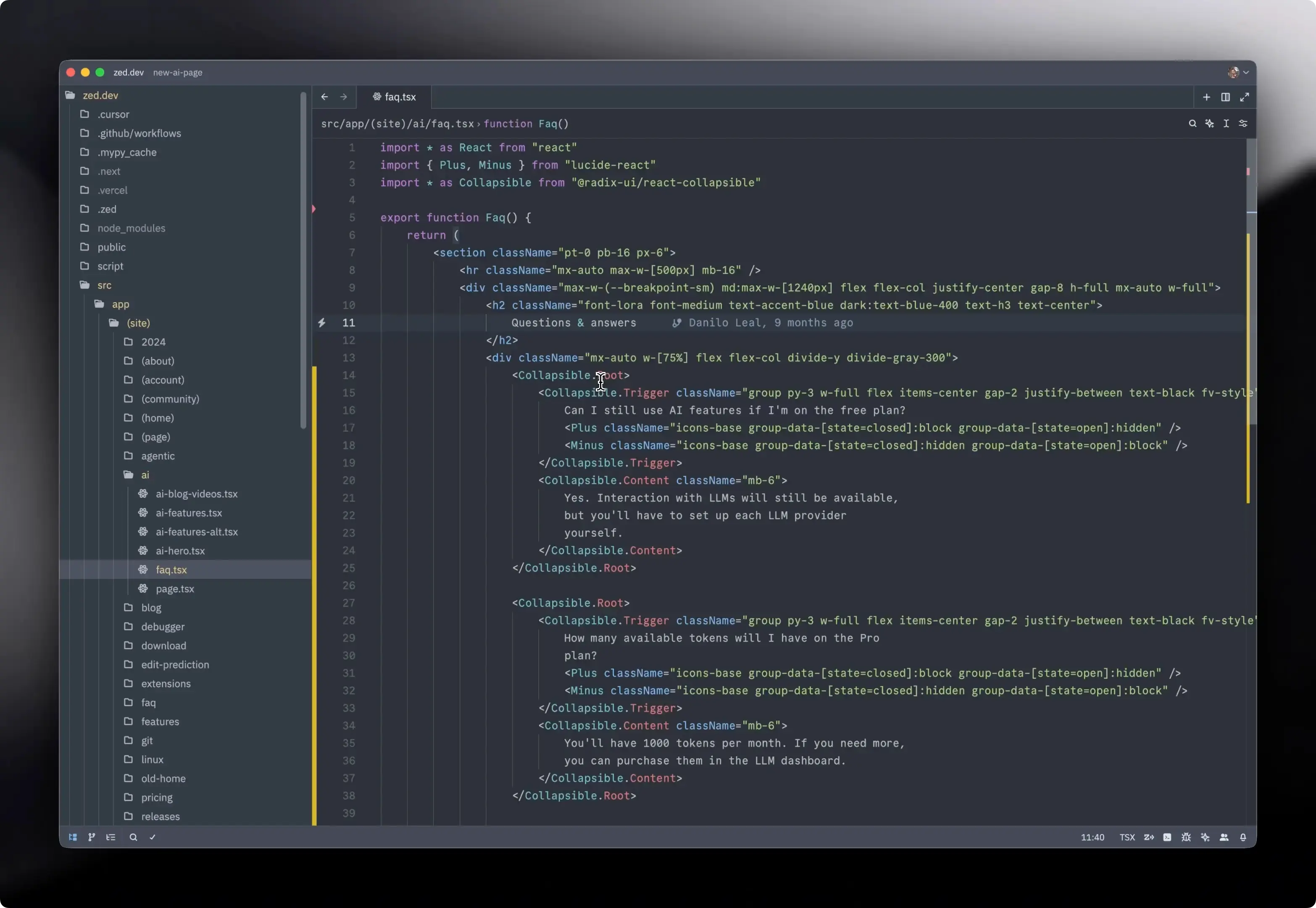Image resolution: width=1316 pixels, height=908 pixels.
Task: Enter fullscreen with the expand arrows icon
Action: (1245, 97)
